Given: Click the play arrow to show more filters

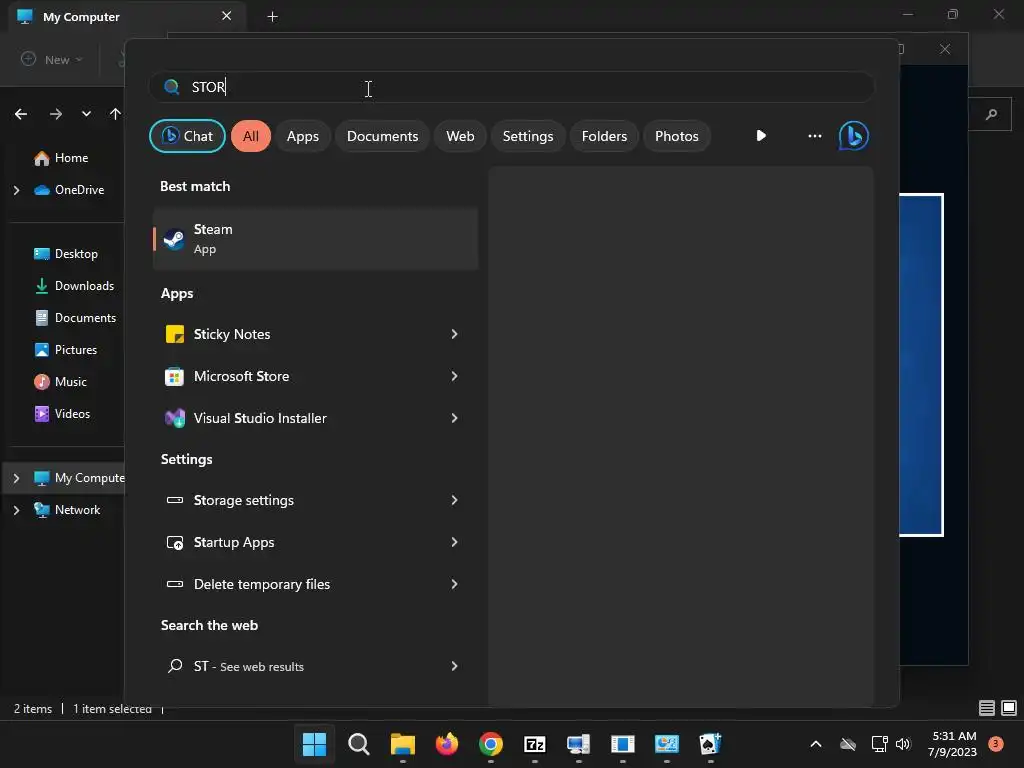Looking at the screenshot, I should click(761, 136).
